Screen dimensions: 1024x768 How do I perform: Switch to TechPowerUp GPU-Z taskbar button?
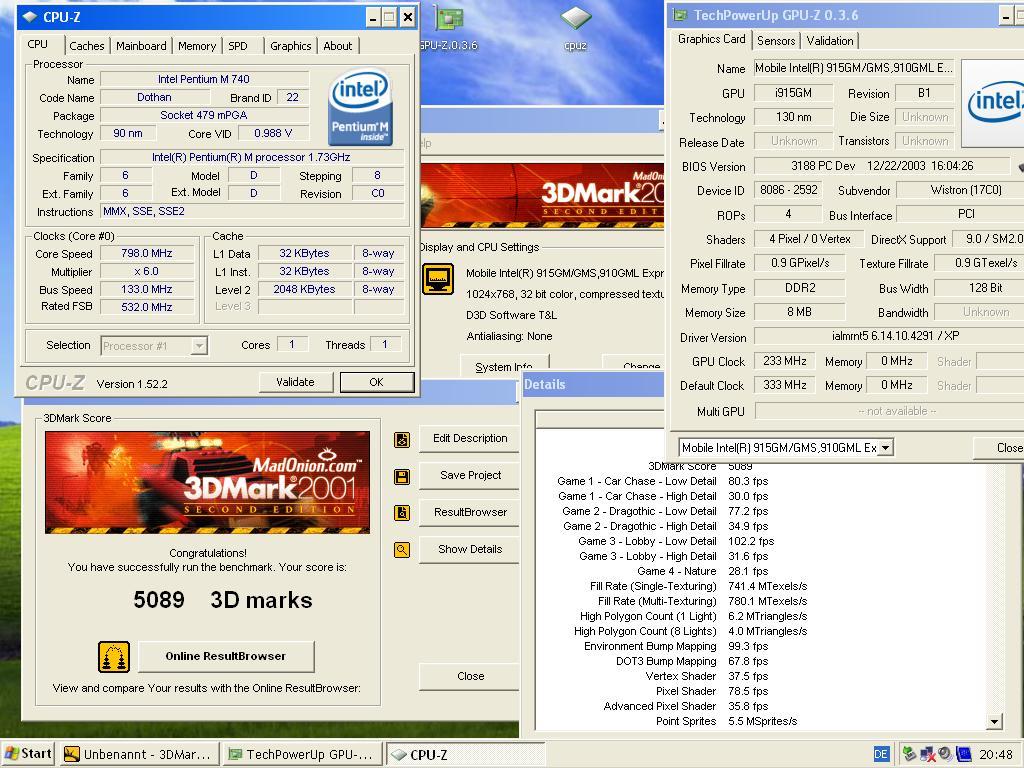click(301, 754)
